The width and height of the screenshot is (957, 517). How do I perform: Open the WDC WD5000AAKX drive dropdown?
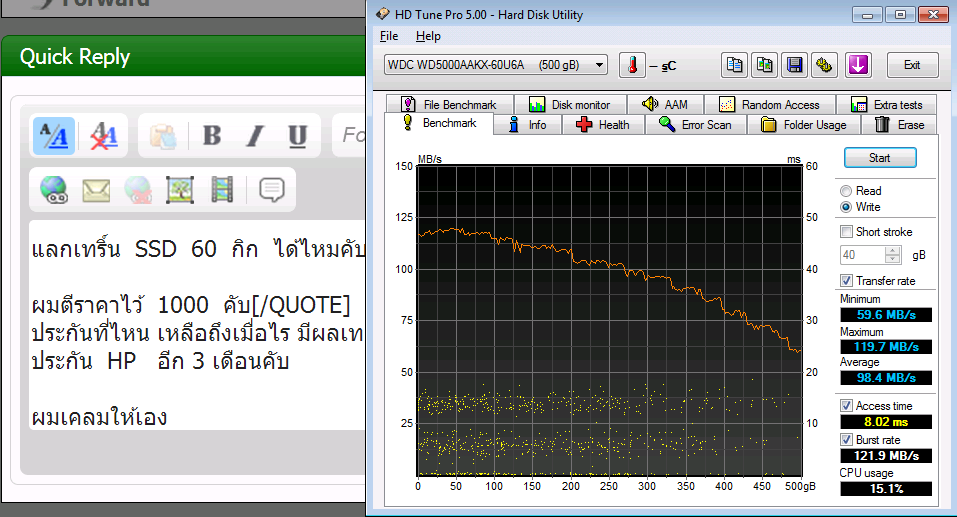click(496, 65)
